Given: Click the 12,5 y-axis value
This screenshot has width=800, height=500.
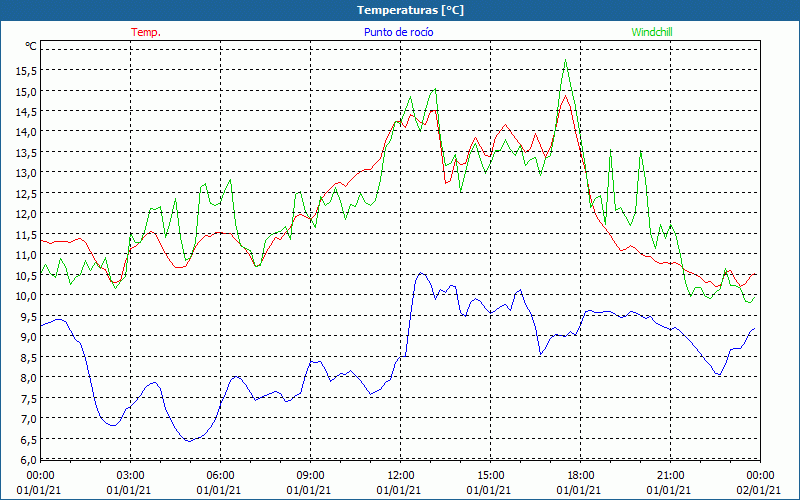Looking at the screenshot, I should pos(26,193).
